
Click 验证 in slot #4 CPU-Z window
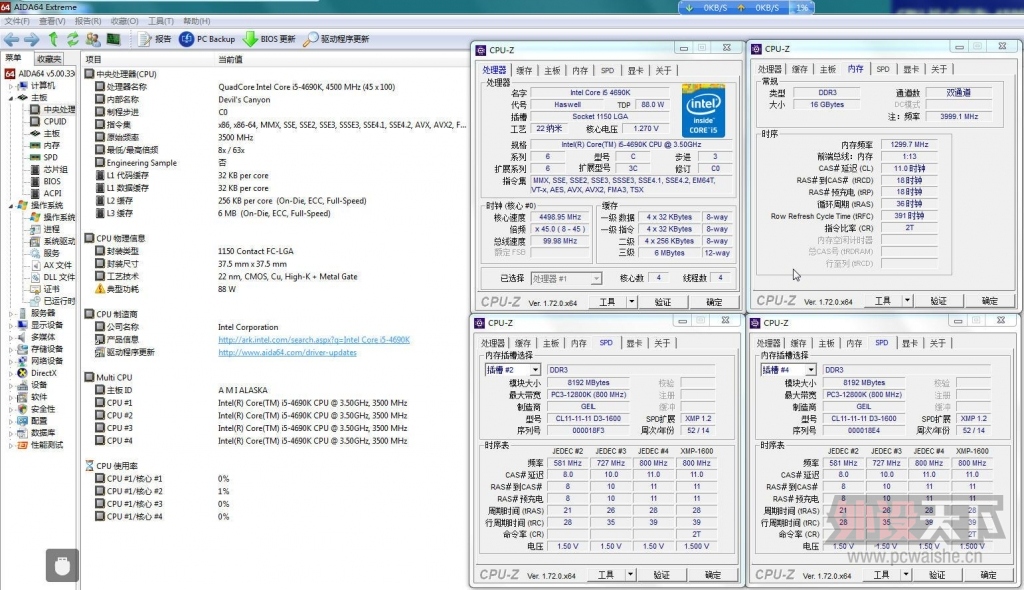pyautogui.click(x=937, y=575)
